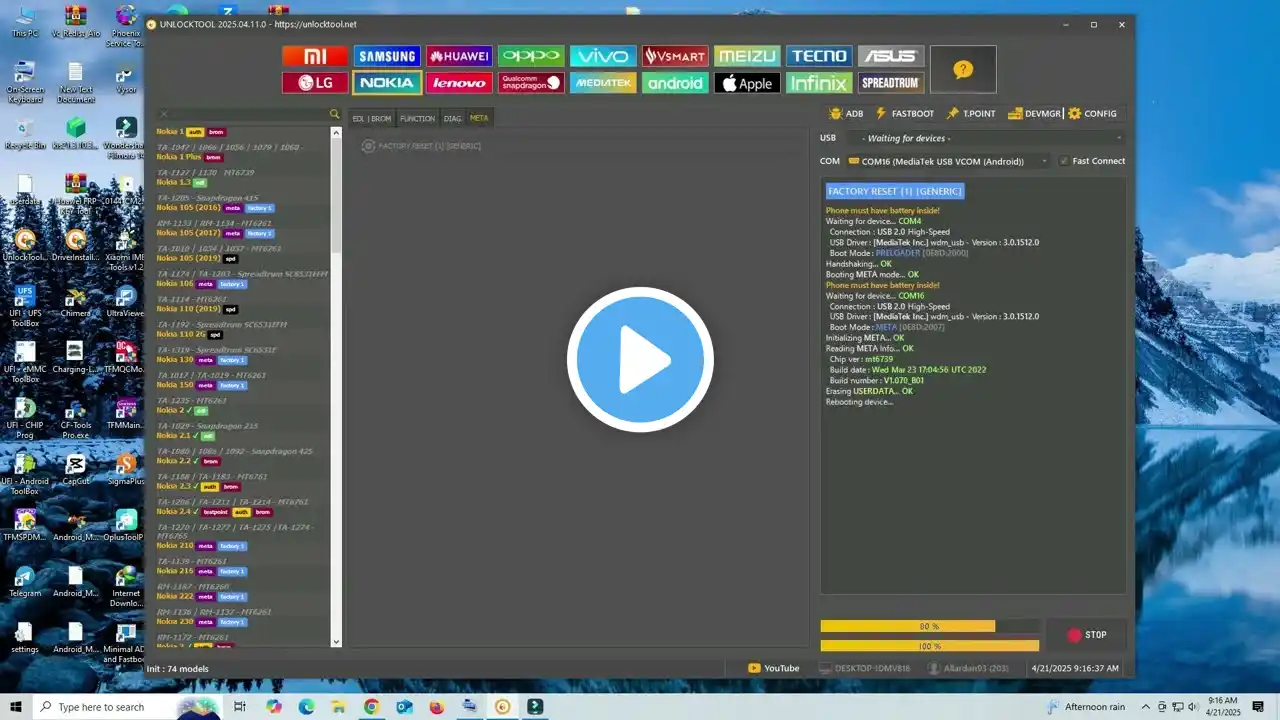Clear the model search with the X icon
Viewport: 1280px width, 720px height.
point(164,114)
